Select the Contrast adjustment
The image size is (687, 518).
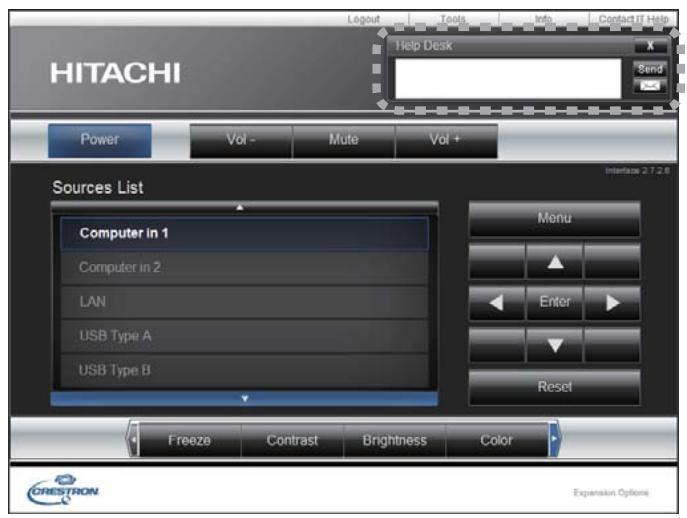[x=292, y=440]
